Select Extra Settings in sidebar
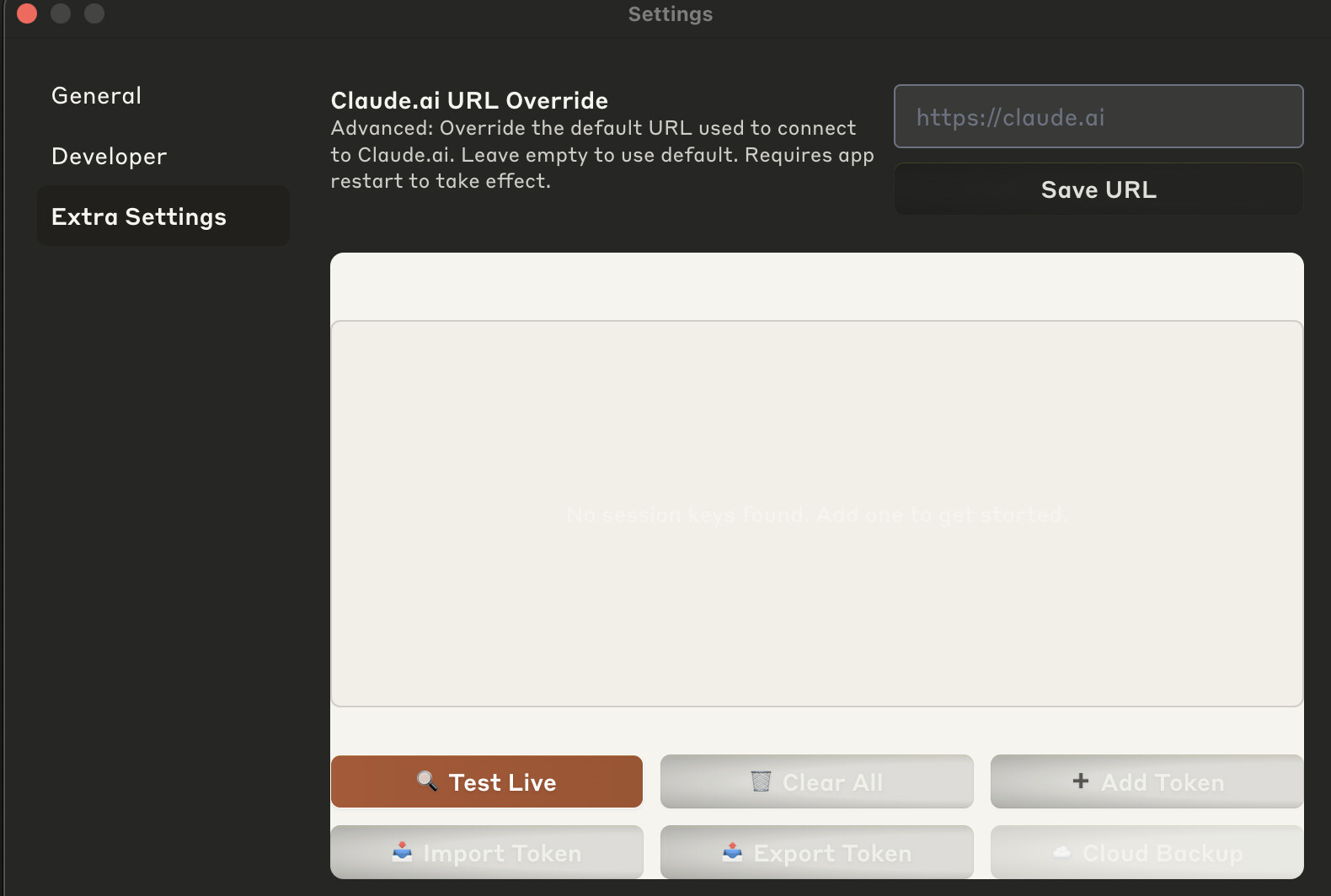Screen dimensions: 1331x896 click(x=163, y=216)
